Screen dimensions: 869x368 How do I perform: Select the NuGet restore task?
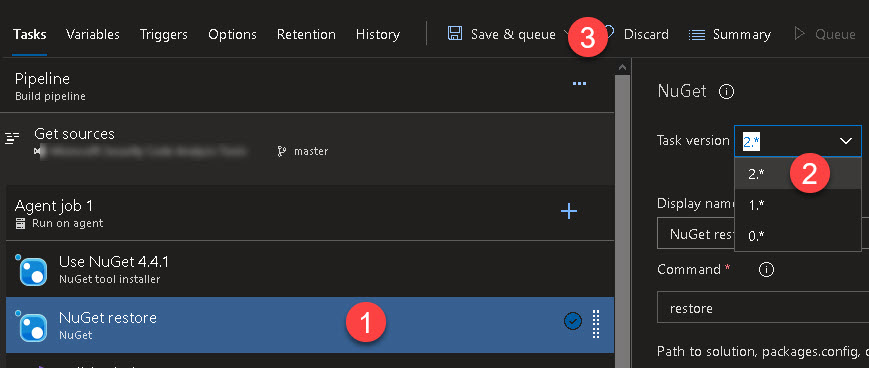[310, 325]
